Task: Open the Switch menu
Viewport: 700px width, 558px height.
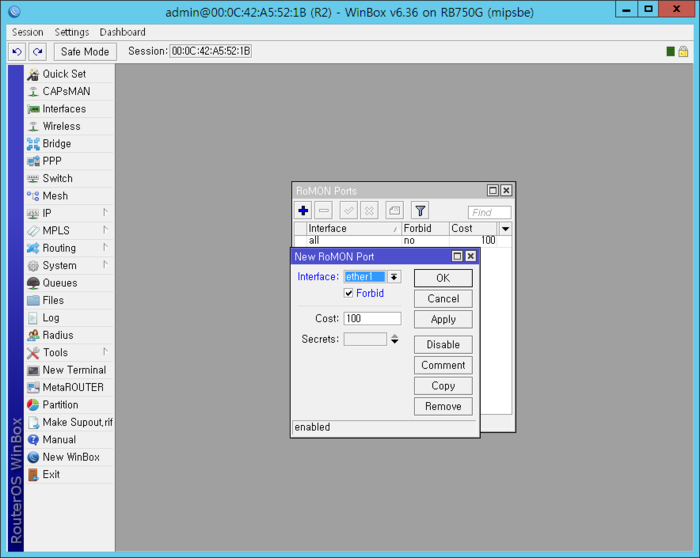Action: click(x=69, y=179)
